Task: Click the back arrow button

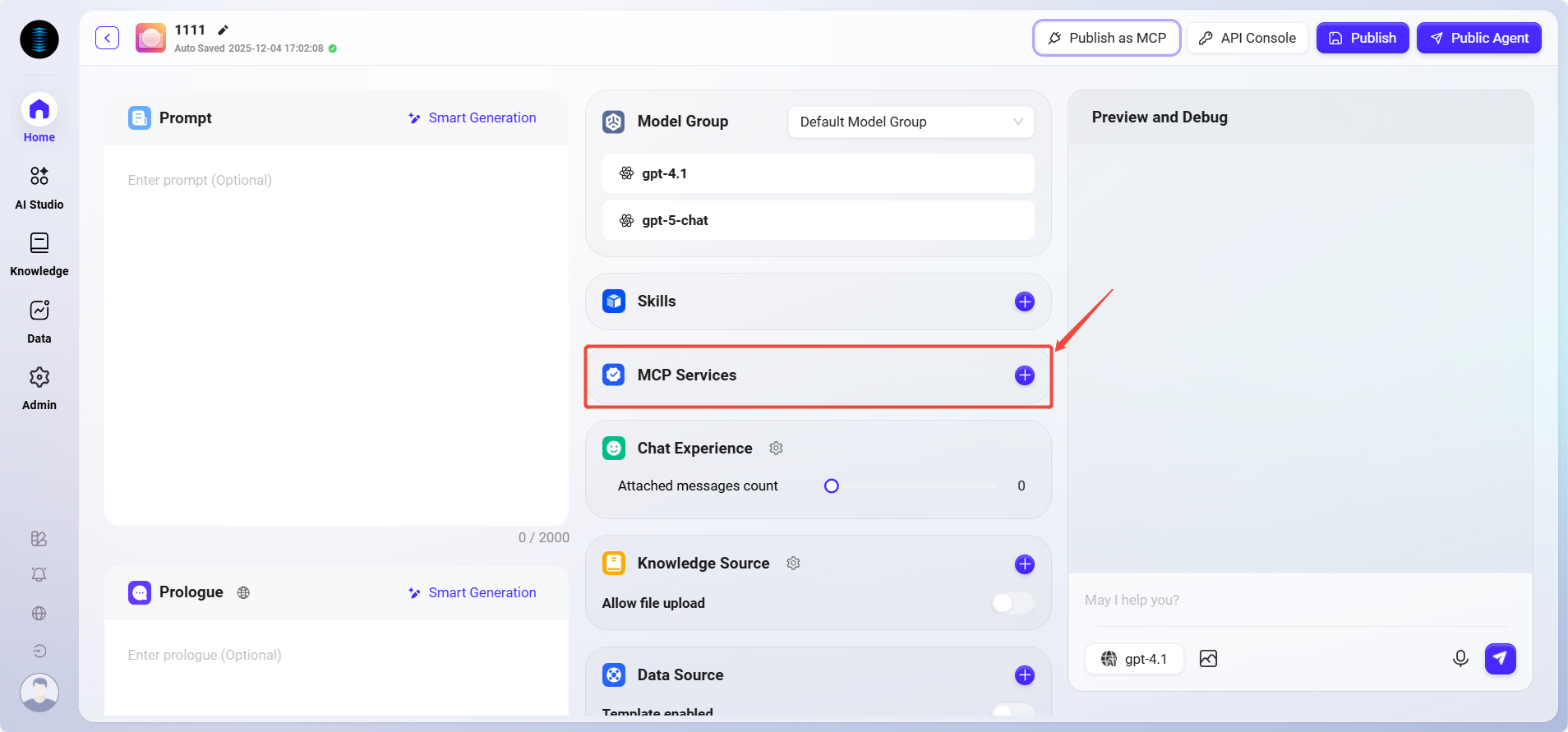Action: [107, 38]
